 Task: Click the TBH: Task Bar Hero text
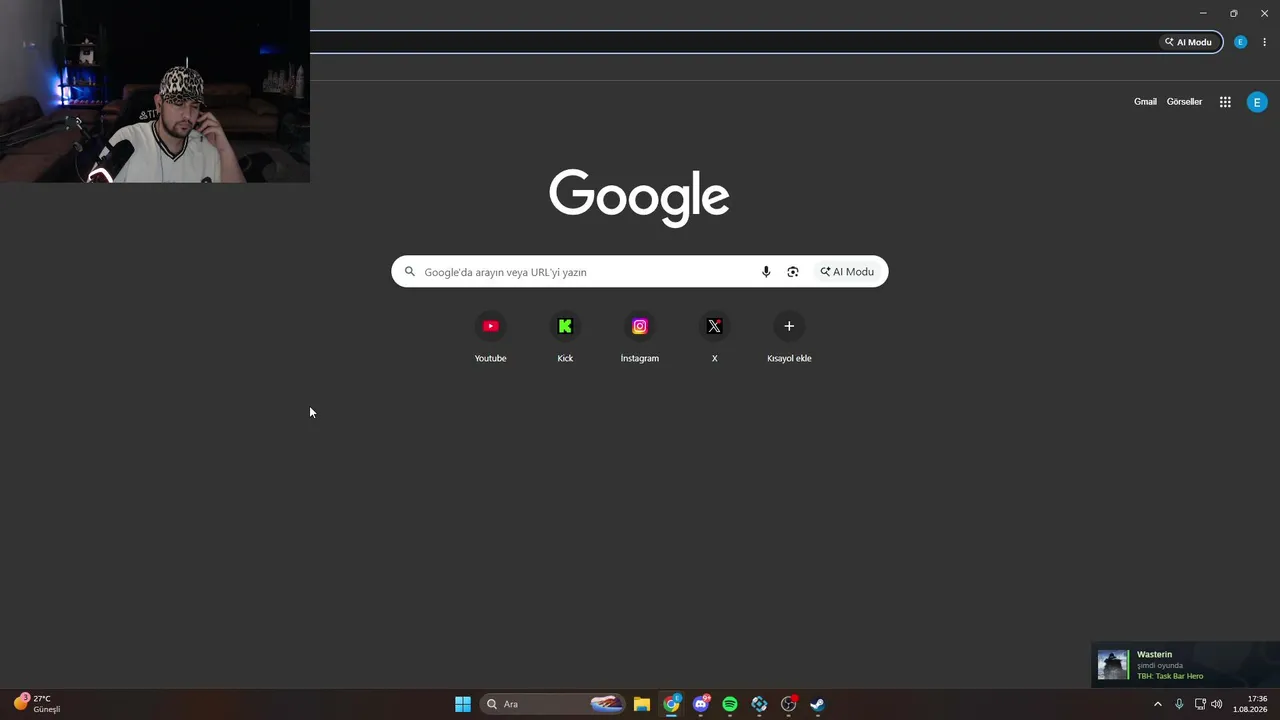[x=1170, y=676]
